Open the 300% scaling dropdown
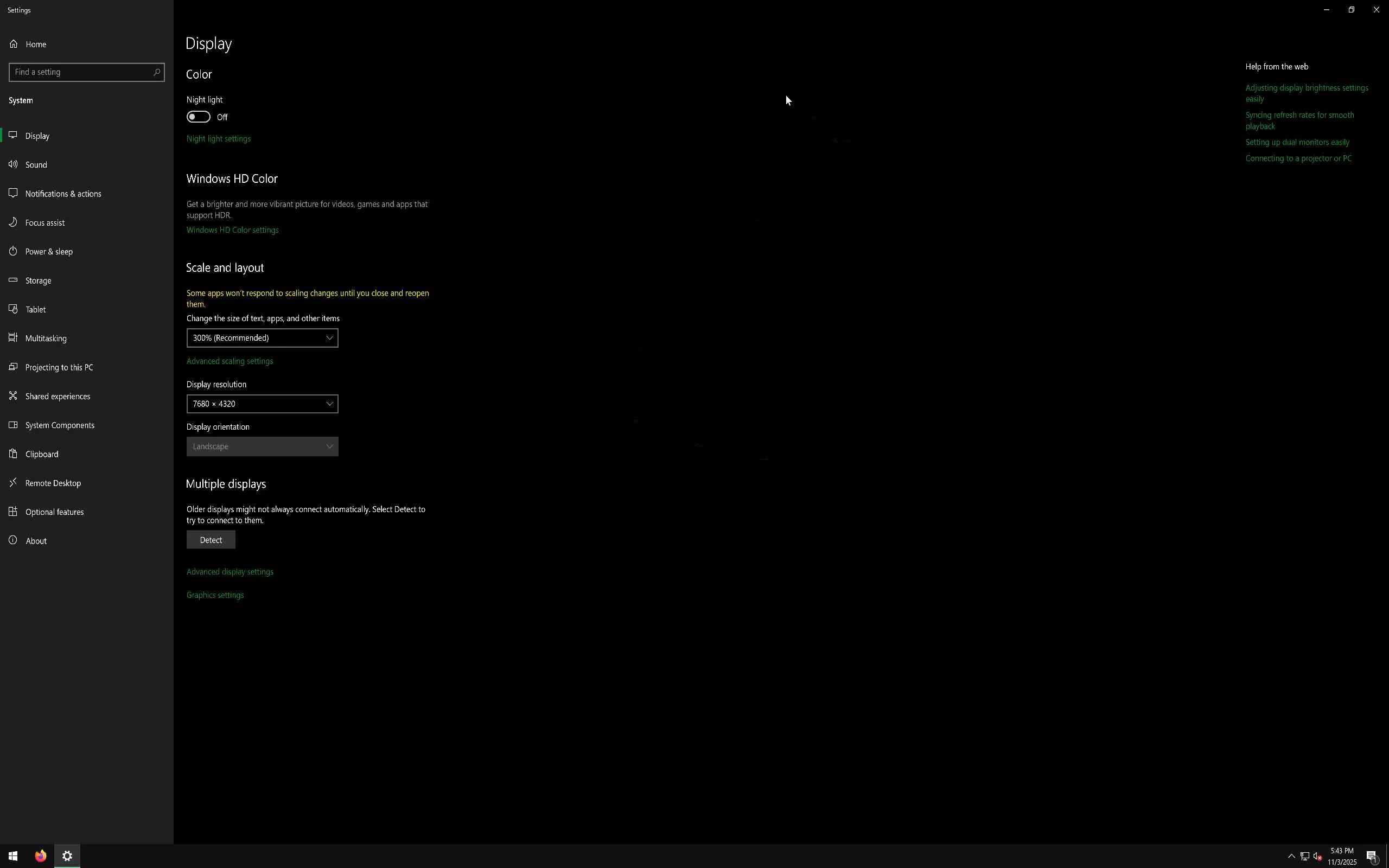Image resolution: width=1389 pixels, height=868 pixels. point(262,338)
